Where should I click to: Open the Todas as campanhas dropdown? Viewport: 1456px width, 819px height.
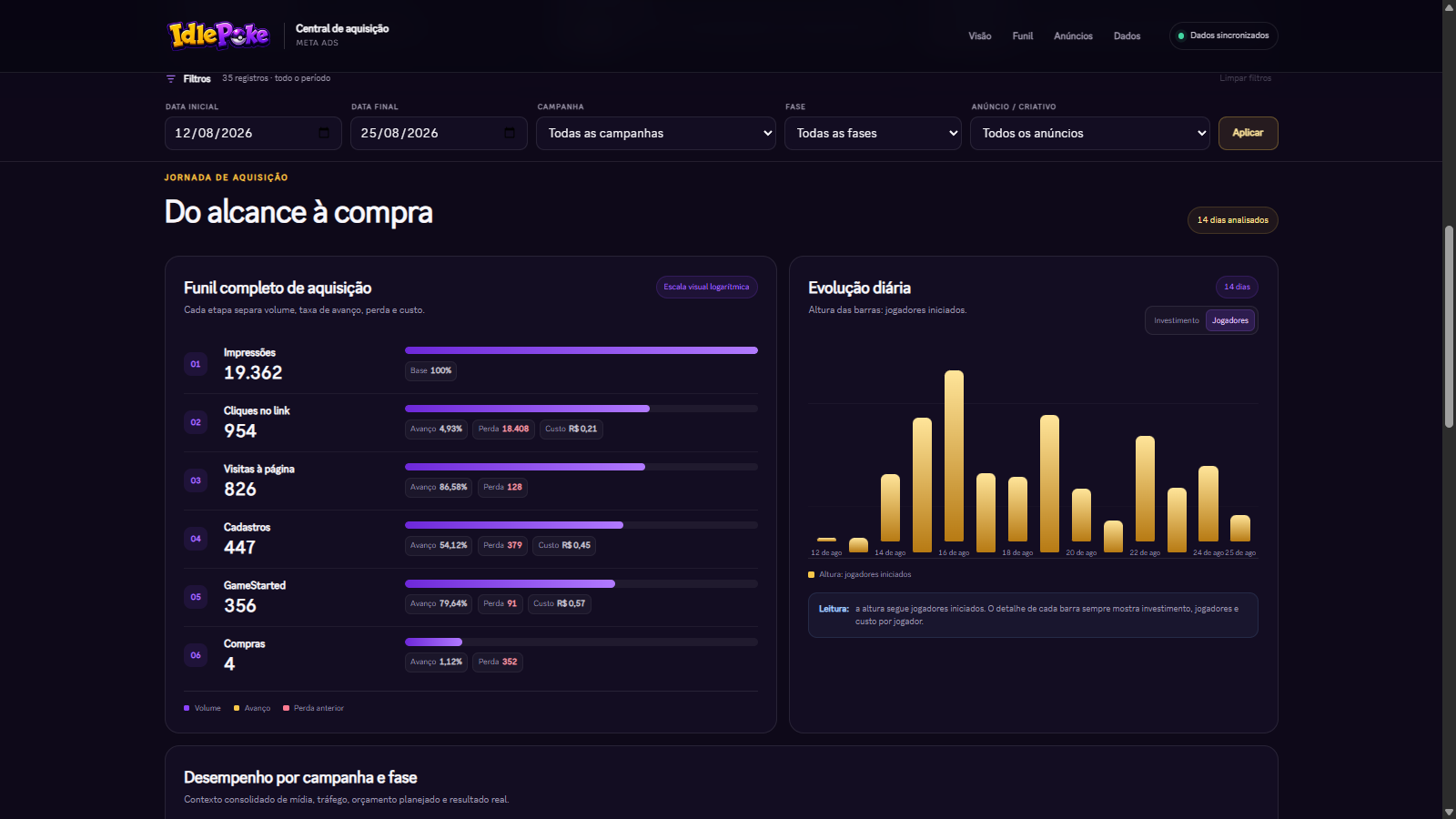pos(656,133)
